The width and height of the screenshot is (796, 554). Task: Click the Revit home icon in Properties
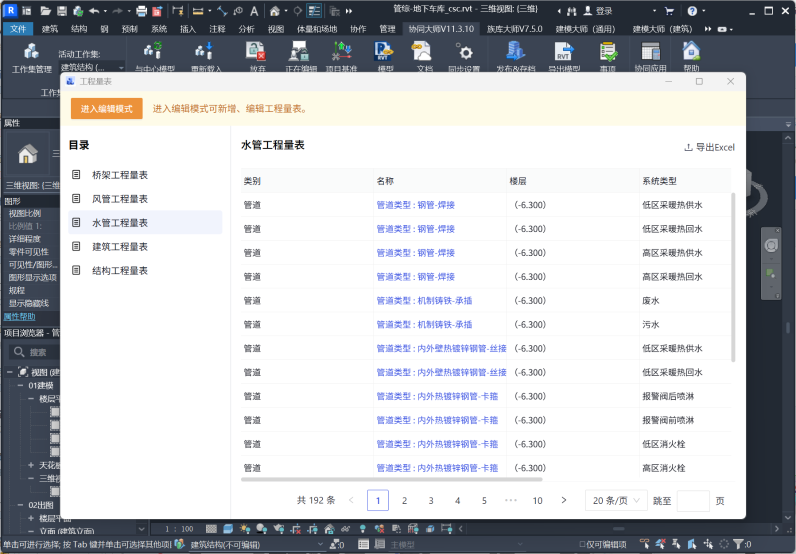click(x=28, y=154)
